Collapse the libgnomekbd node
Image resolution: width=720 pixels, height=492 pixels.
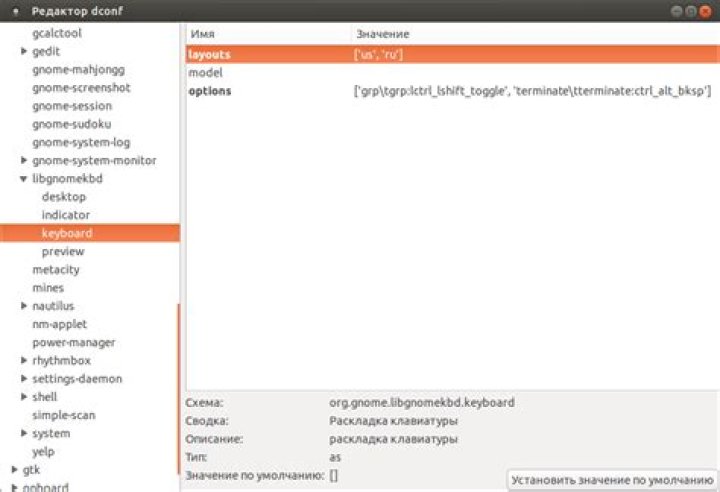24,179
